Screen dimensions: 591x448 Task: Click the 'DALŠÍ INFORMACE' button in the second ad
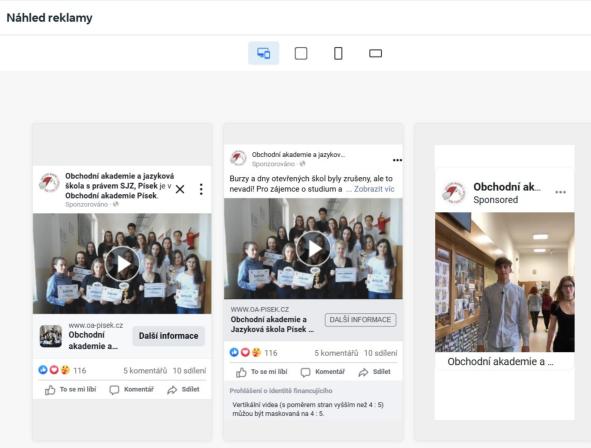coord(361,320)
